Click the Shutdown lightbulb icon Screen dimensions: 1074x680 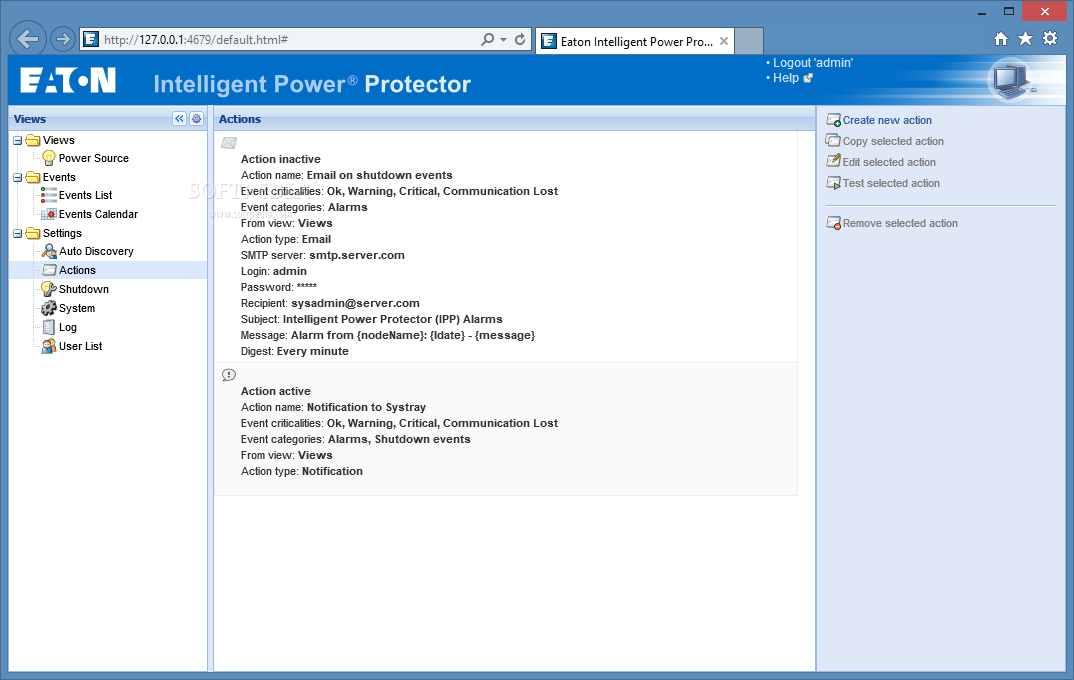tap(49, 289)
